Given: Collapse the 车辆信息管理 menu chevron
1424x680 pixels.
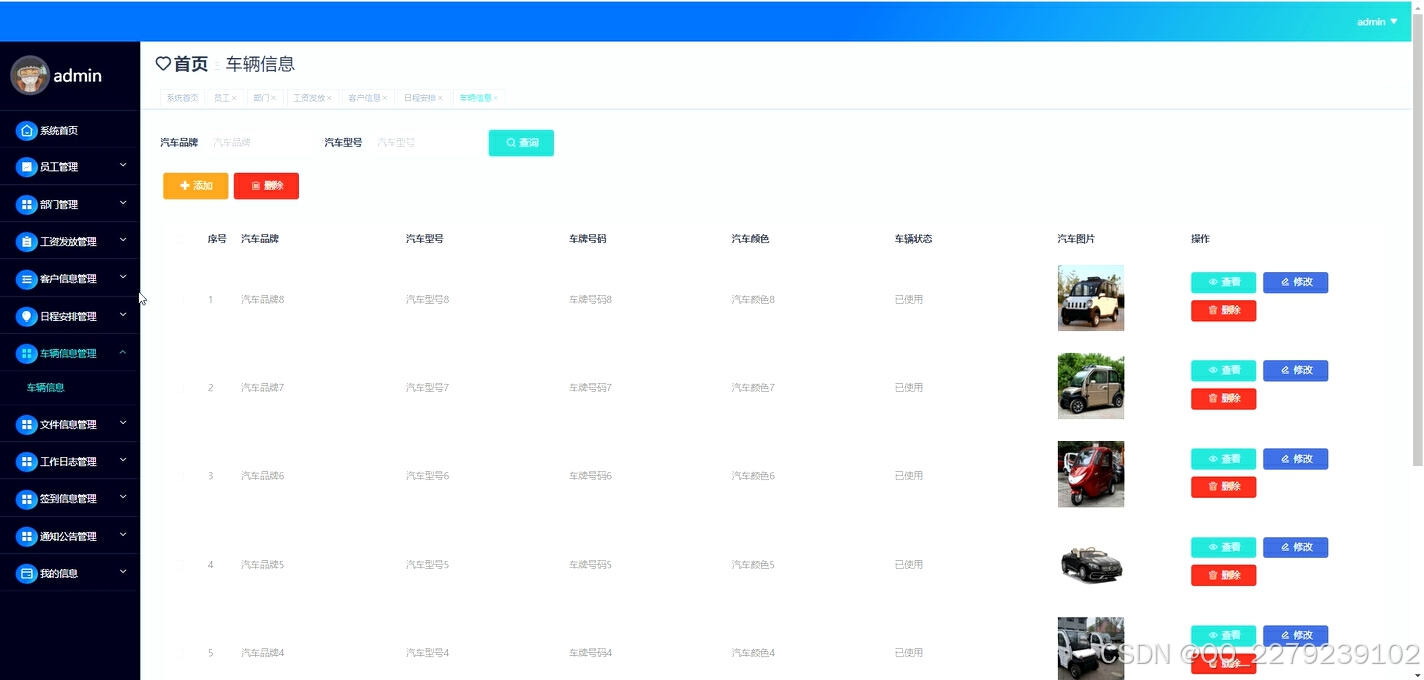Looking at the screenshot, I should coord(123,352).
